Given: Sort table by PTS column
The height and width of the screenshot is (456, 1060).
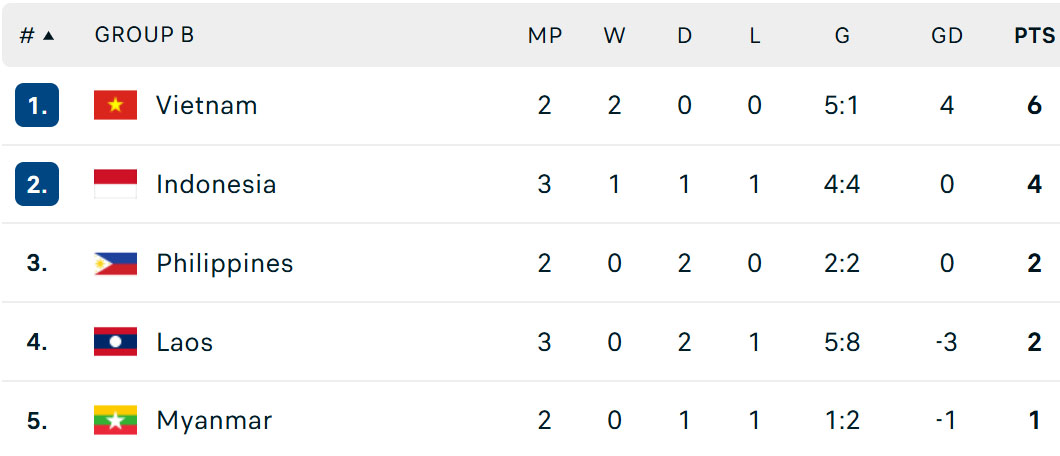Looking at the screenshot, I should click(x=1034, y=36).
